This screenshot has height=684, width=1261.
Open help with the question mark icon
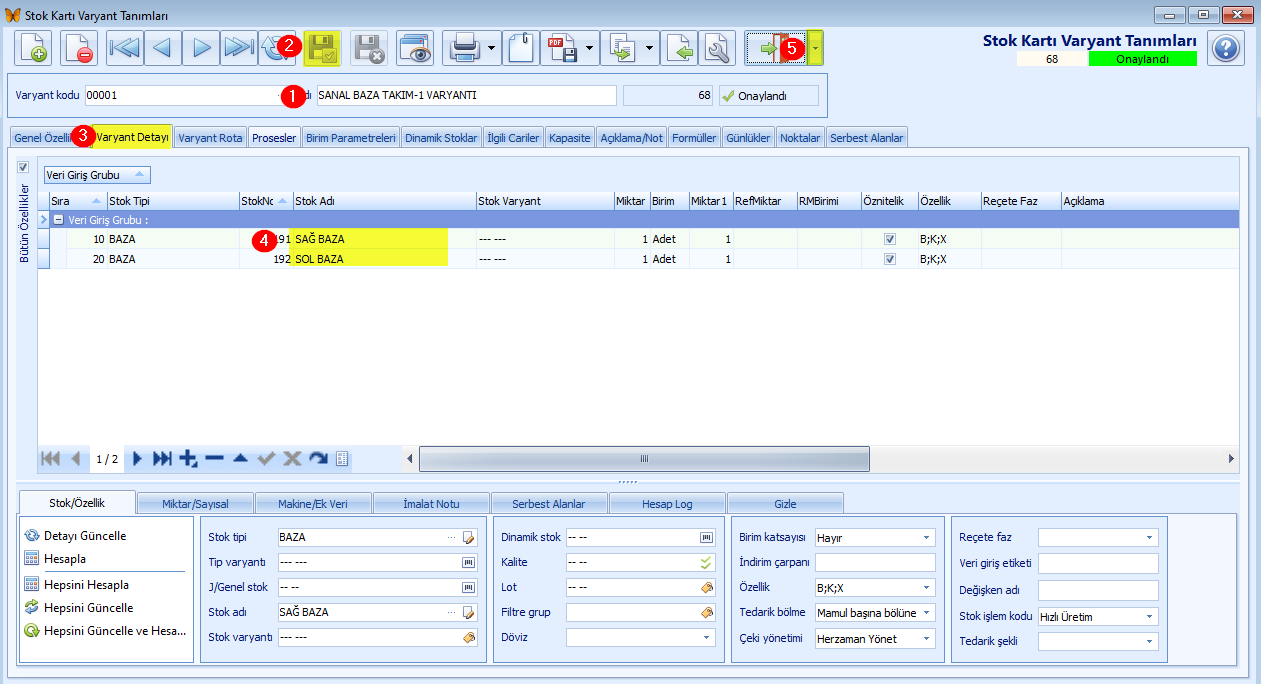(1225, 48)
